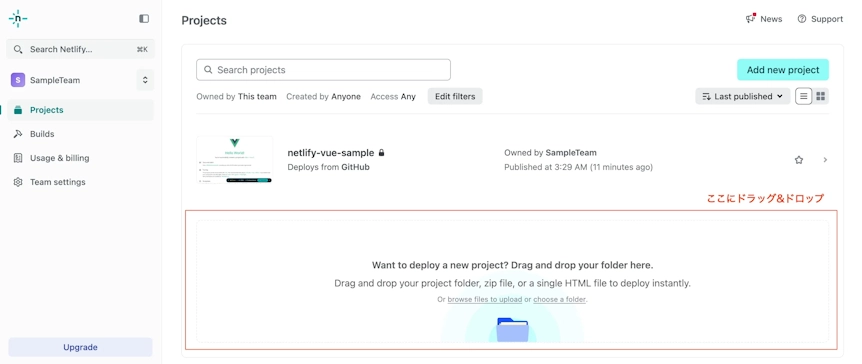
Task: Click 'Published at 3:29 AM (11 minutes ago)'
Action: click(x=578, y=167)
